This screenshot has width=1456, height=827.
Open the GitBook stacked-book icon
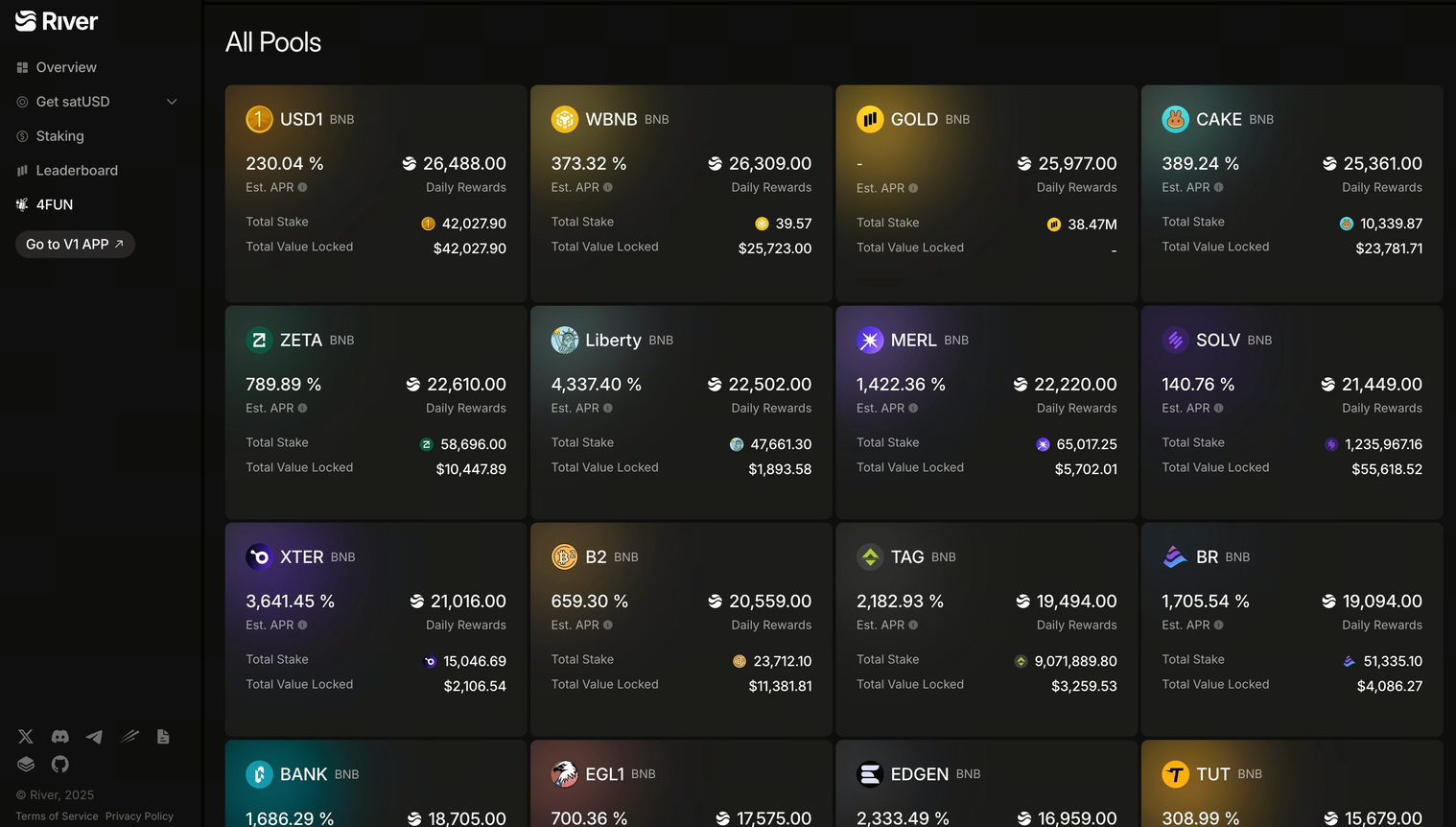(26, 765)
